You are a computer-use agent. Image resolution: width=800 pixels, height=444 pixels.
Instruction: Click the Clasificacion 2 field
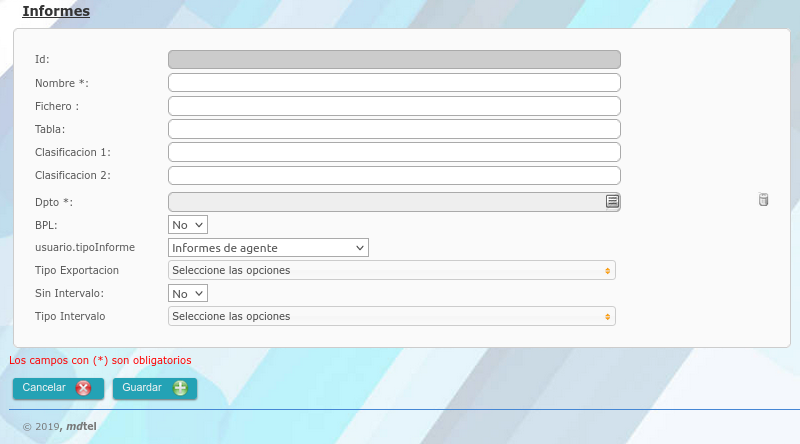(394, 176)
